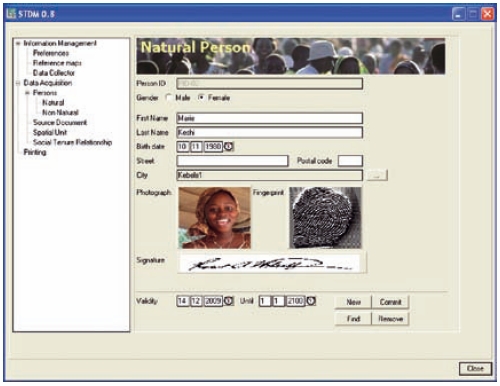Collapse the Information Management tree node
500x386 pixels.
coord(18,43)
